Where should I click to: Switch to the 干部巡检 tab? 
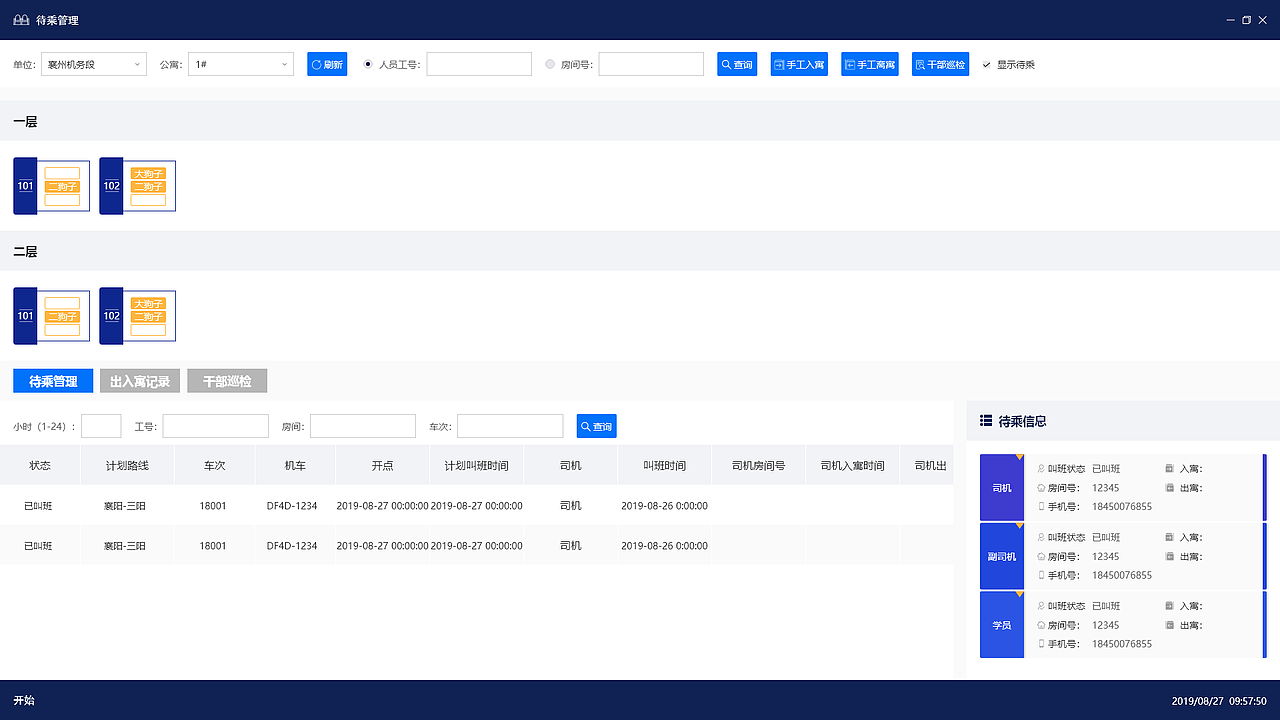[227, 381]
